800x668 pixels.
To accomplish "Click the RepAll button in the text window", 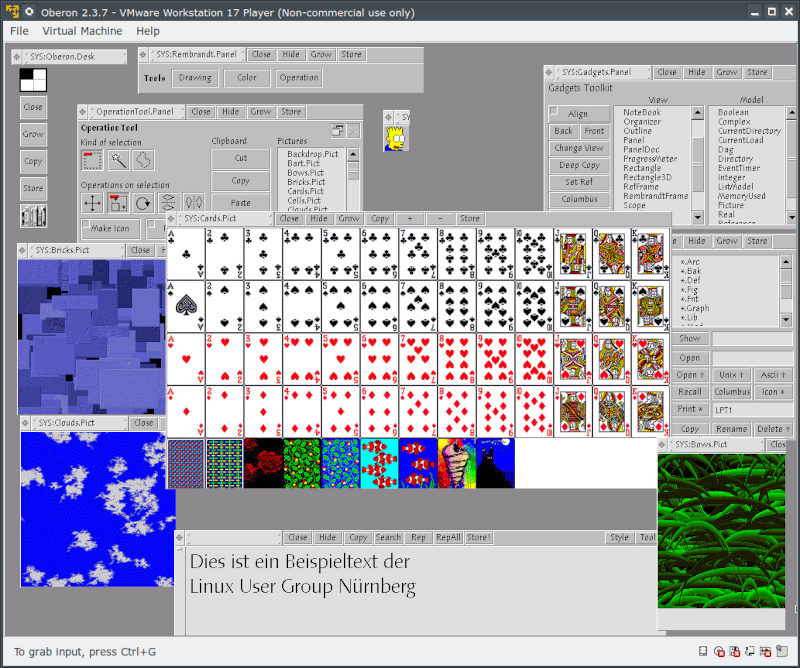I will [448, 537].
